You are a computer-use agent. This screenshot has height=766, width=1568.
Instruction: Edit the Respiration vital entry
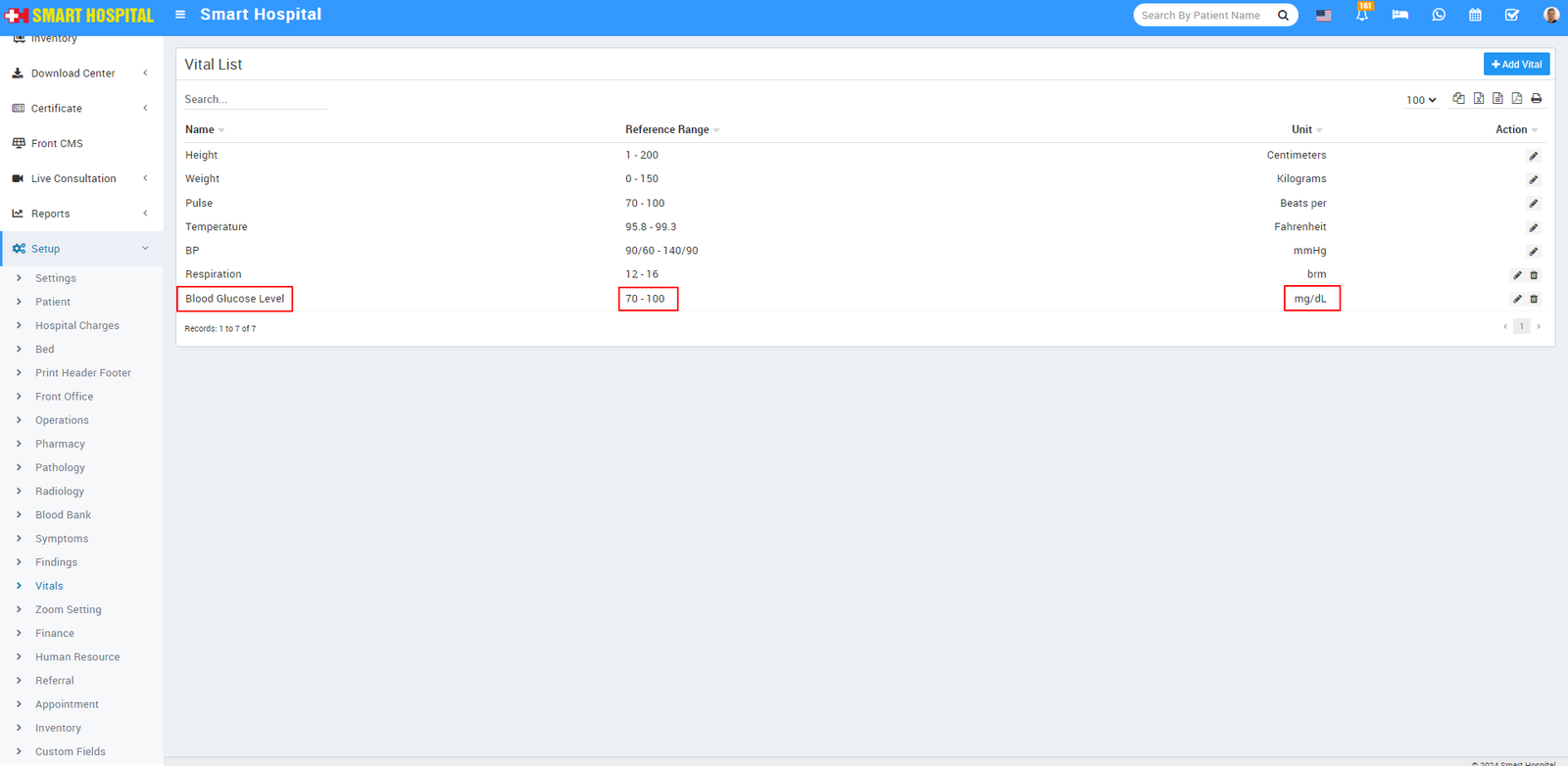(x=1517, y=275)
